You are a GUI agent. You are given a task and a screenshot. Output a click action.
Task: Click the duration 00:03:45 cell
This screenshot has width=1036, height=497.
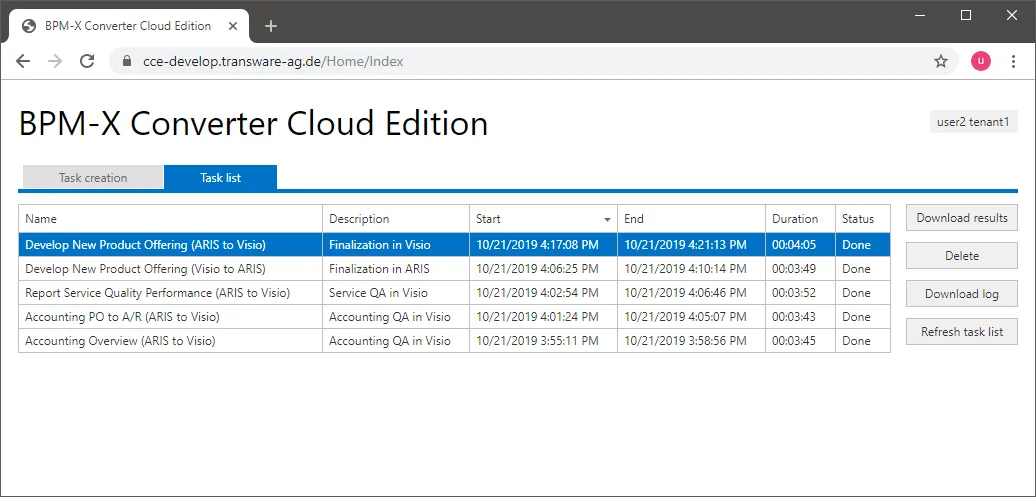pos(800,341)
